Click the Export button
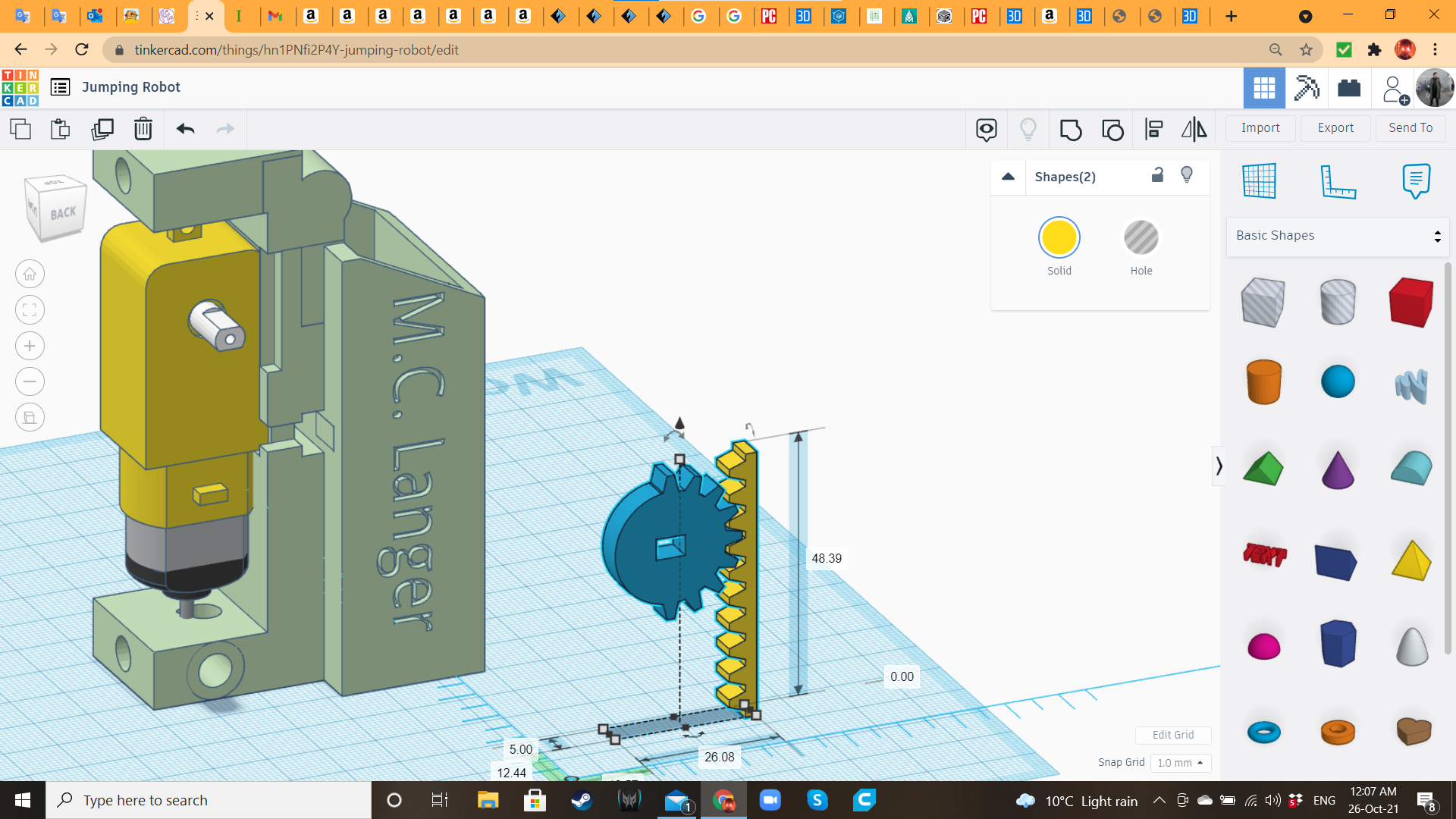The height and width of the screenshot is (819, 1456). click(x=1335, y=128)
